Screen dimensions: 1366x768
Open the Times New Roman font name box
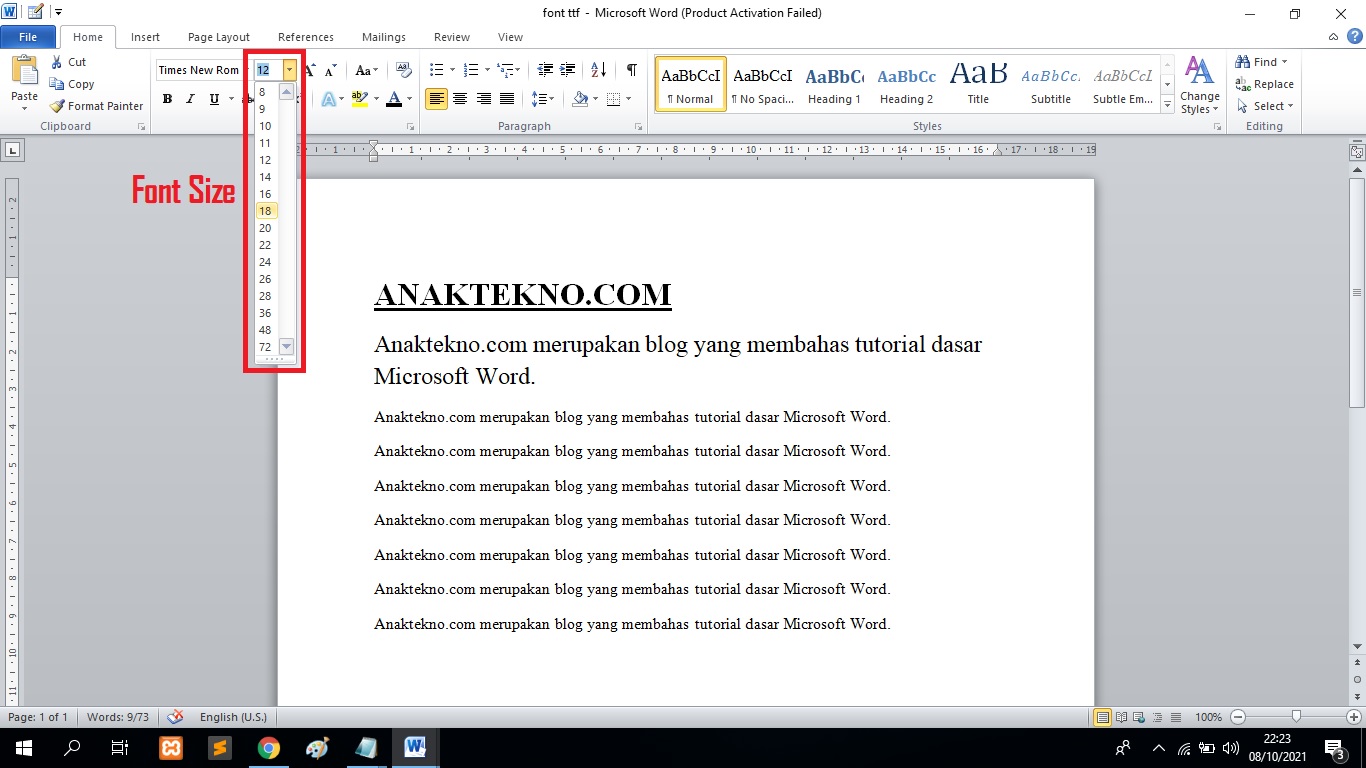200,70
